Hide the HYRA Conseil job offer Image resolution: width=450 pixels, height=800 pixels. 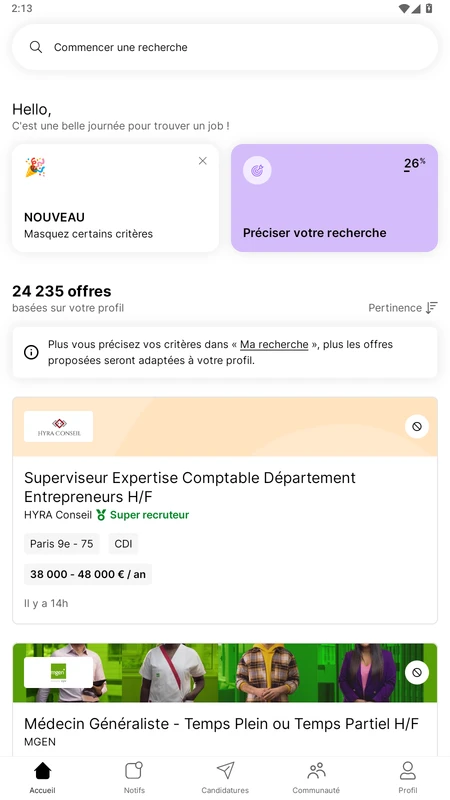[x=417, y=427]
